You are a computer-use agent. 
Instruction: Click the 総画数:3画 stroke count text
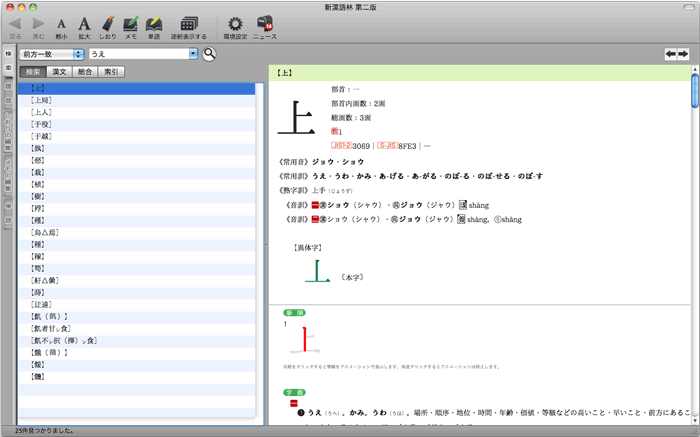351,118
